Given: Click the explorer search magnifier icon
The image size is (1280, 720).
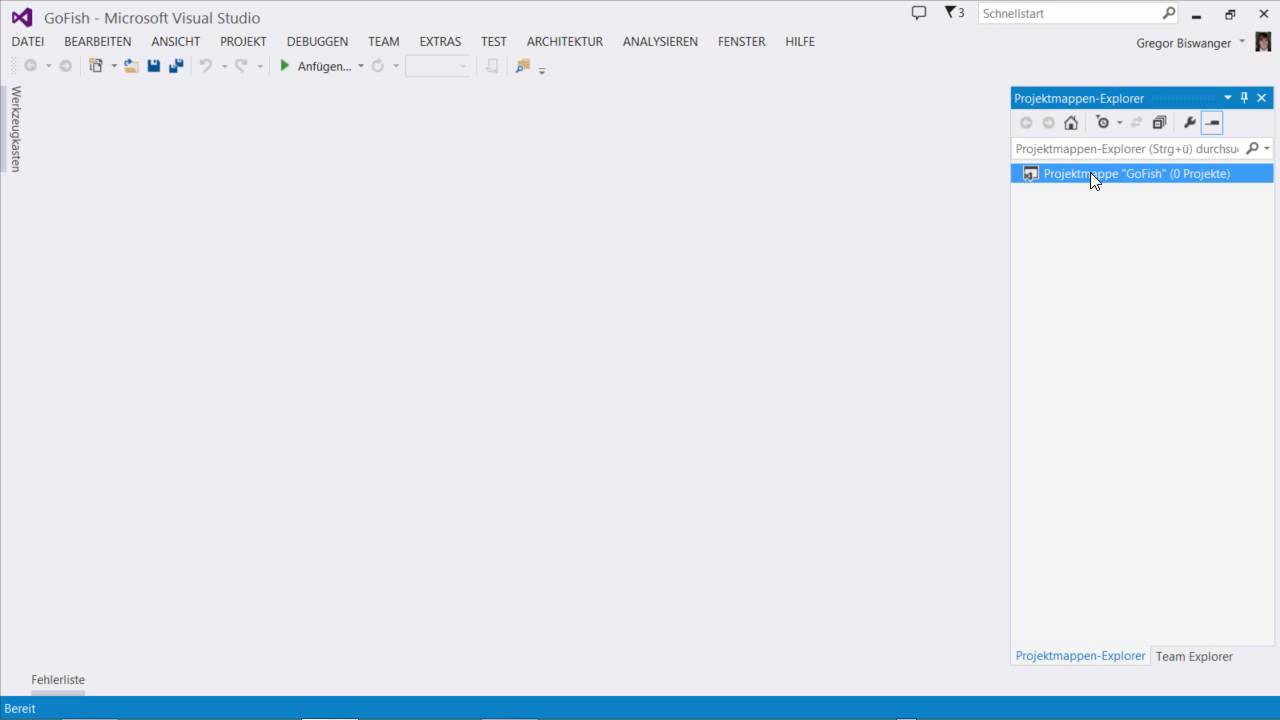Looking at the screenshot, I should pos(1252,149).
